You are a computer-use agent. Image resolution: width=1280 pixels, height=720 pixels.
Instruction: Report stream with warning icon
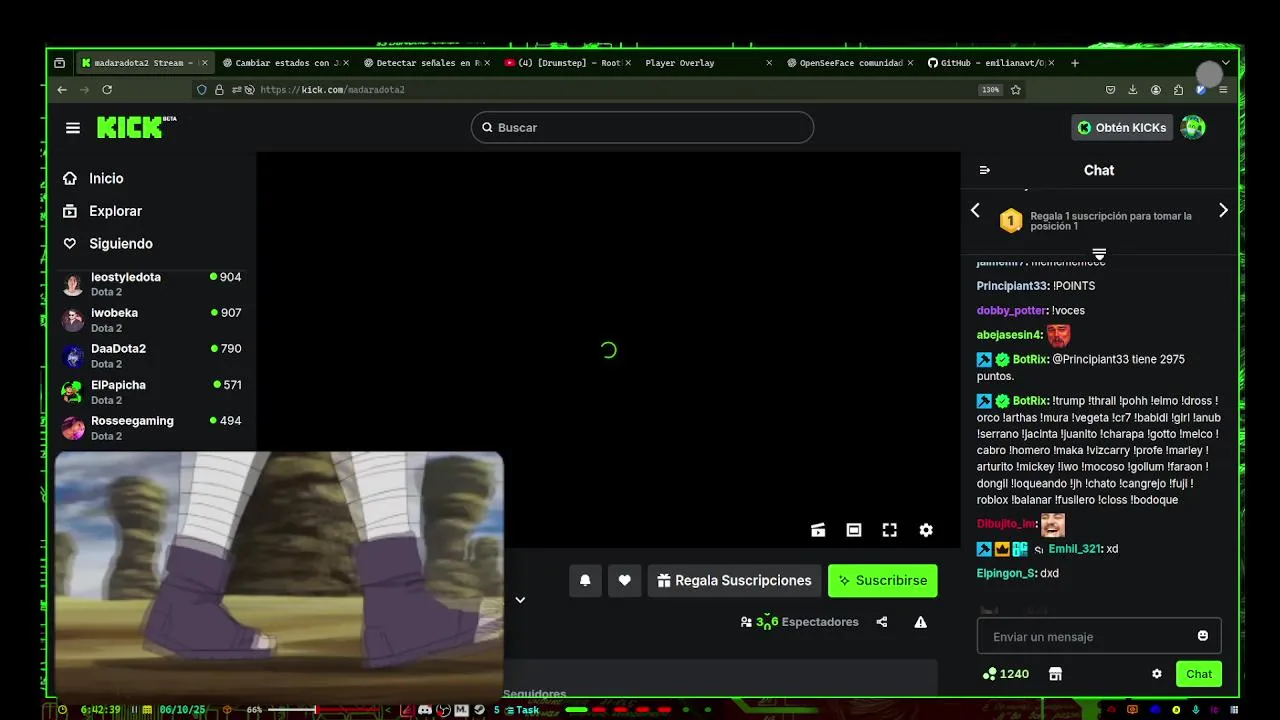point(920,622)
